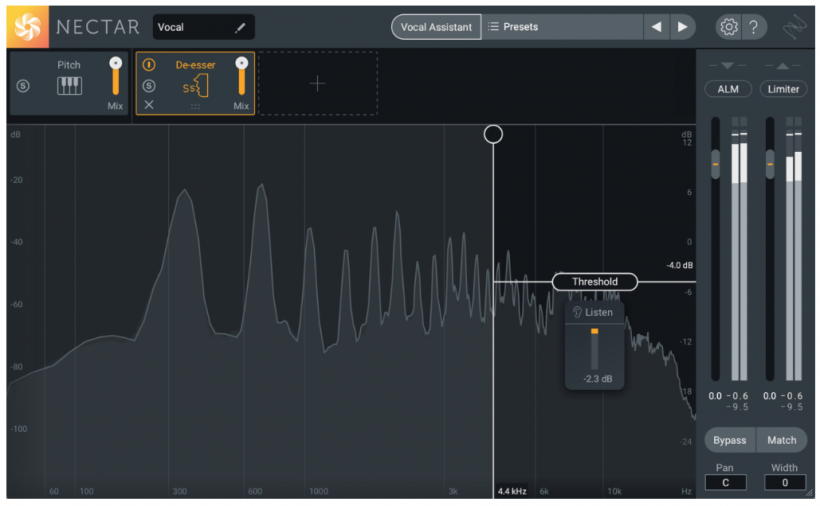Remove the De-esser module
820x506 pixels.
[x=149, y=105]
